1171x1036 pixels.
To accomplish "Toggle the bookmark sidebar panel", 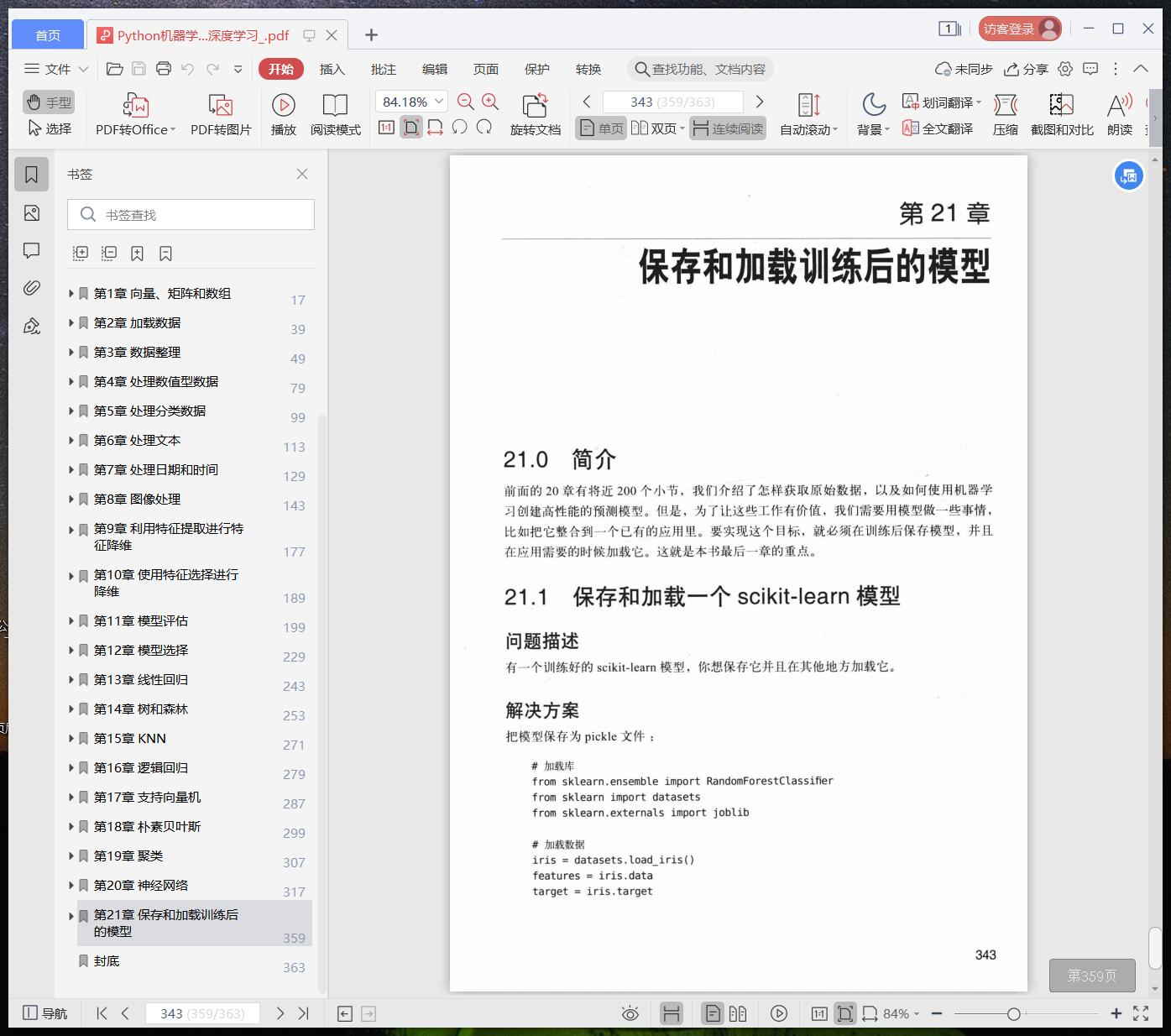I will tap(32, 175).
